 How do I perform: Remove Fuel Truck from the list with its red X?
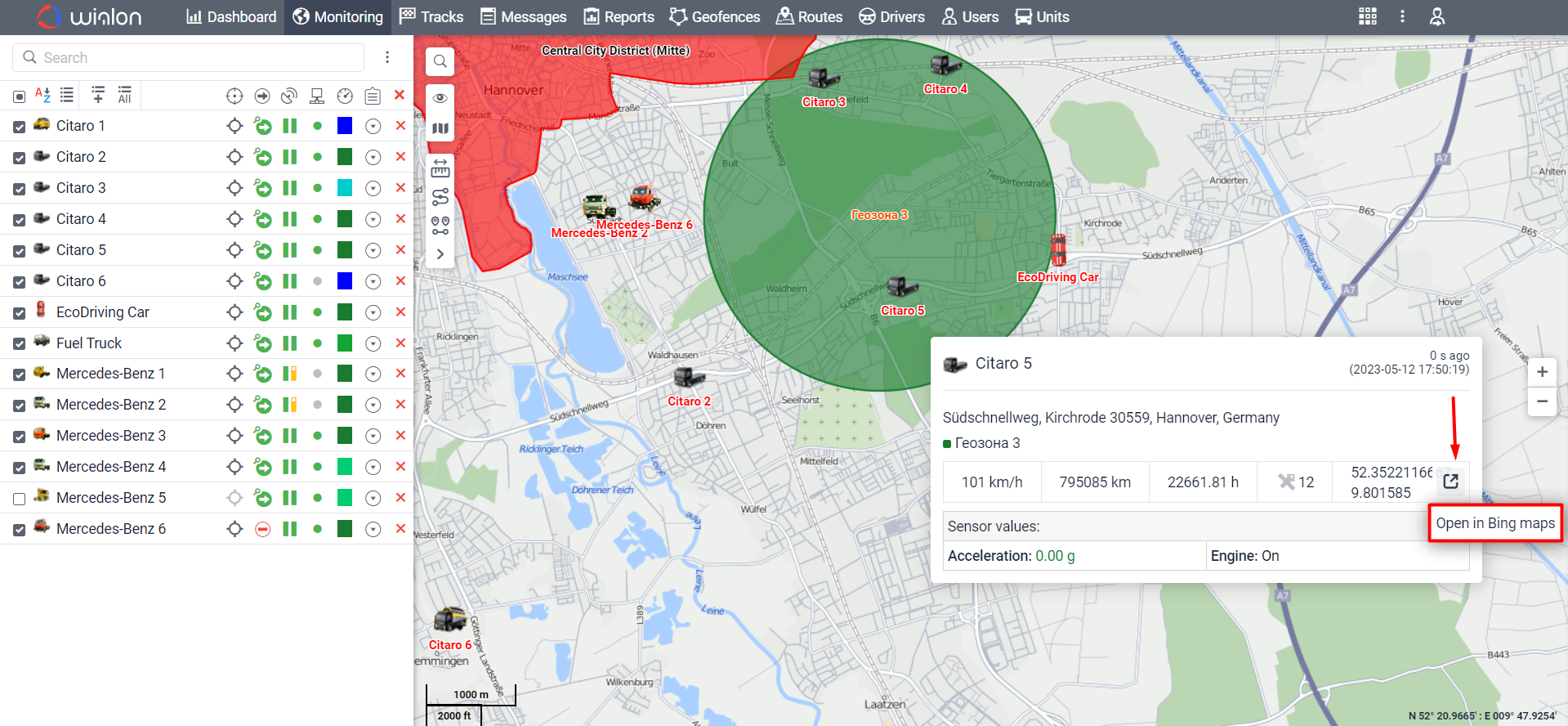click(400, 343)
